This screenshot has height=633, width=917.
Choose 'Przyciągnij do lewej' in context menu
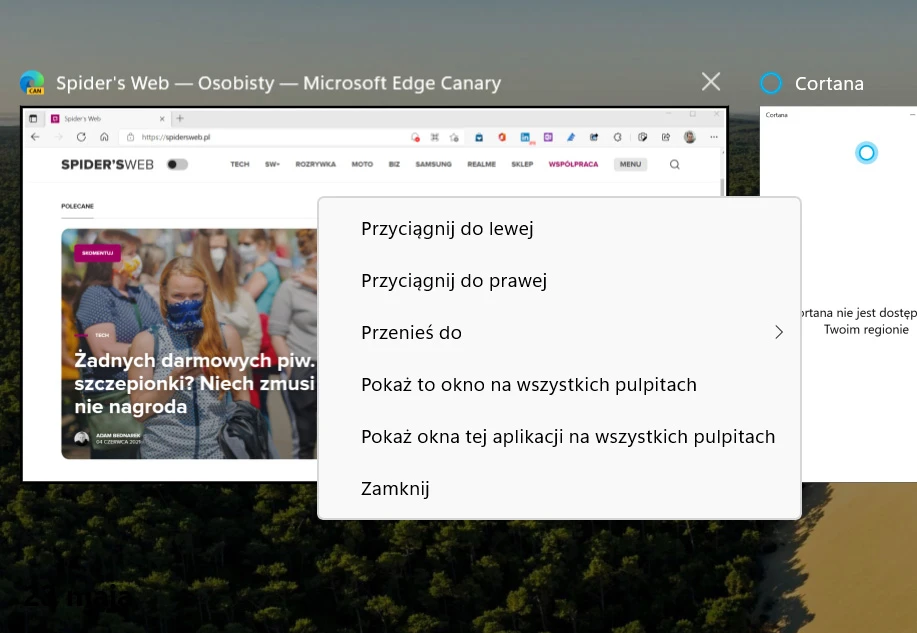click(559, 229)
